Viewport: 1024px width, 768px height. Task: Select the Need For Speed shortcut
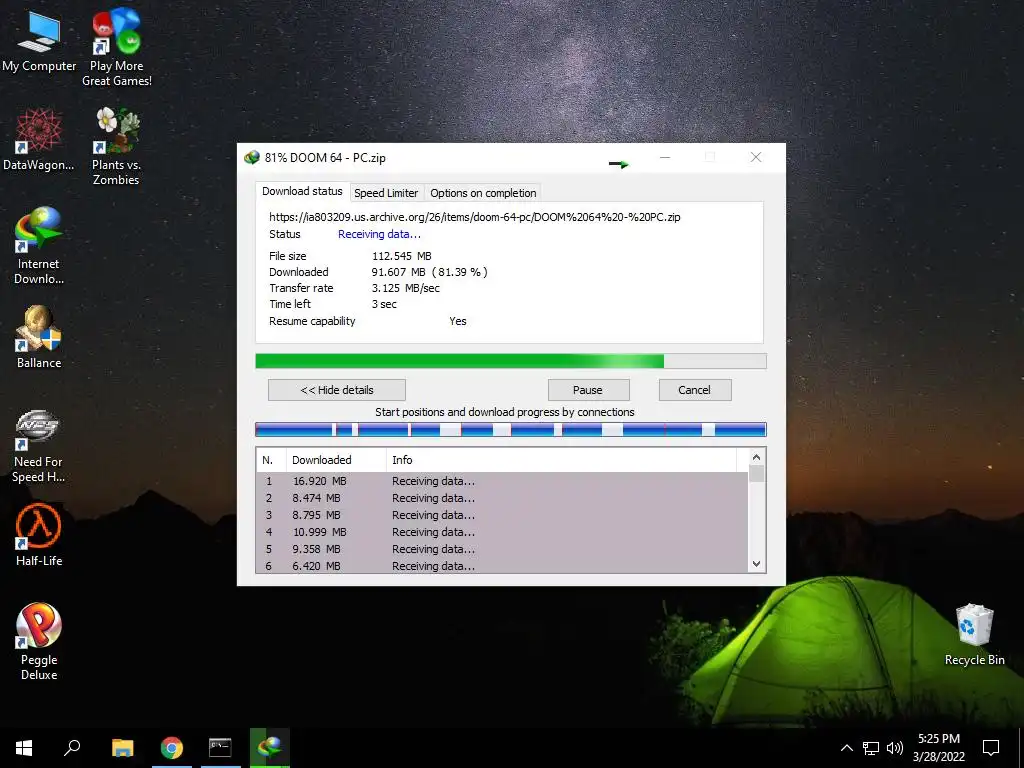point(39,447)
